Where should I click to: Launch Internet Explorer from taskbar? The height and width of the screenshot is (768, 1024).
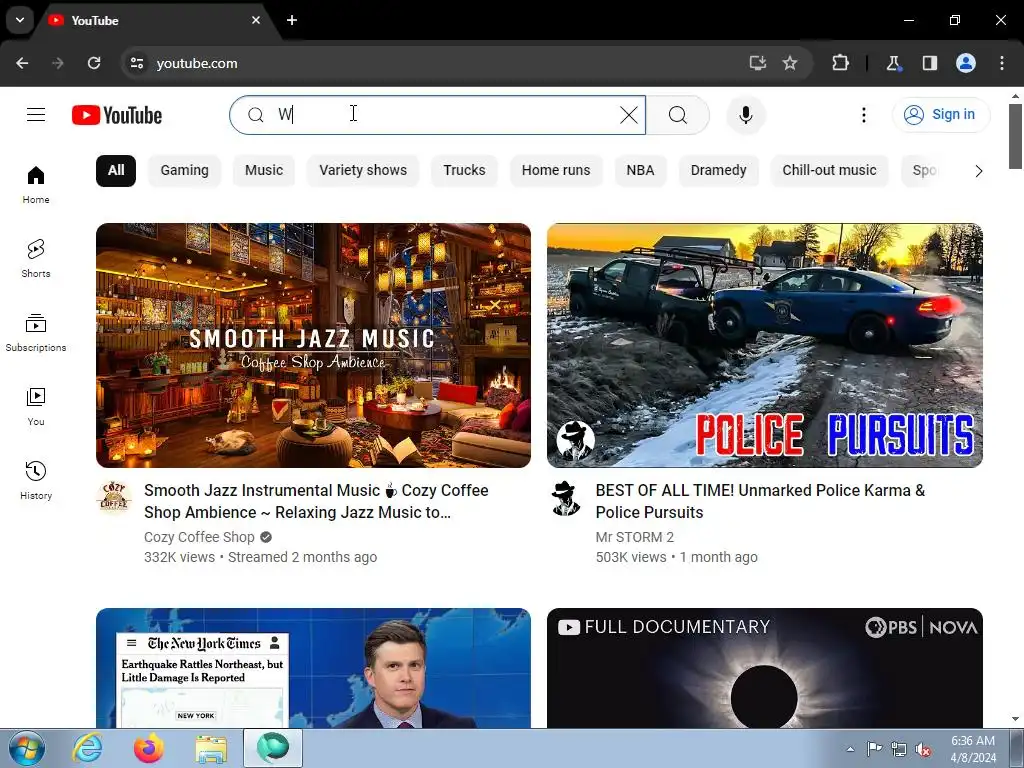[88, 749]
